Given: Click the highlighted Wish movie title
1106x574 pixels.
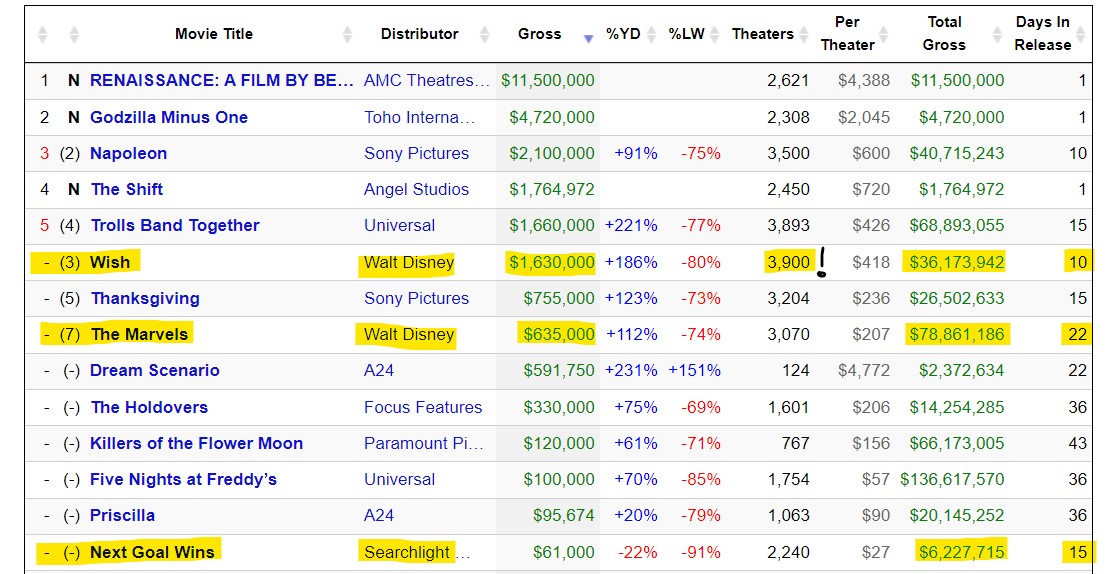Looking at the screenshot, I should coord(109,262).
